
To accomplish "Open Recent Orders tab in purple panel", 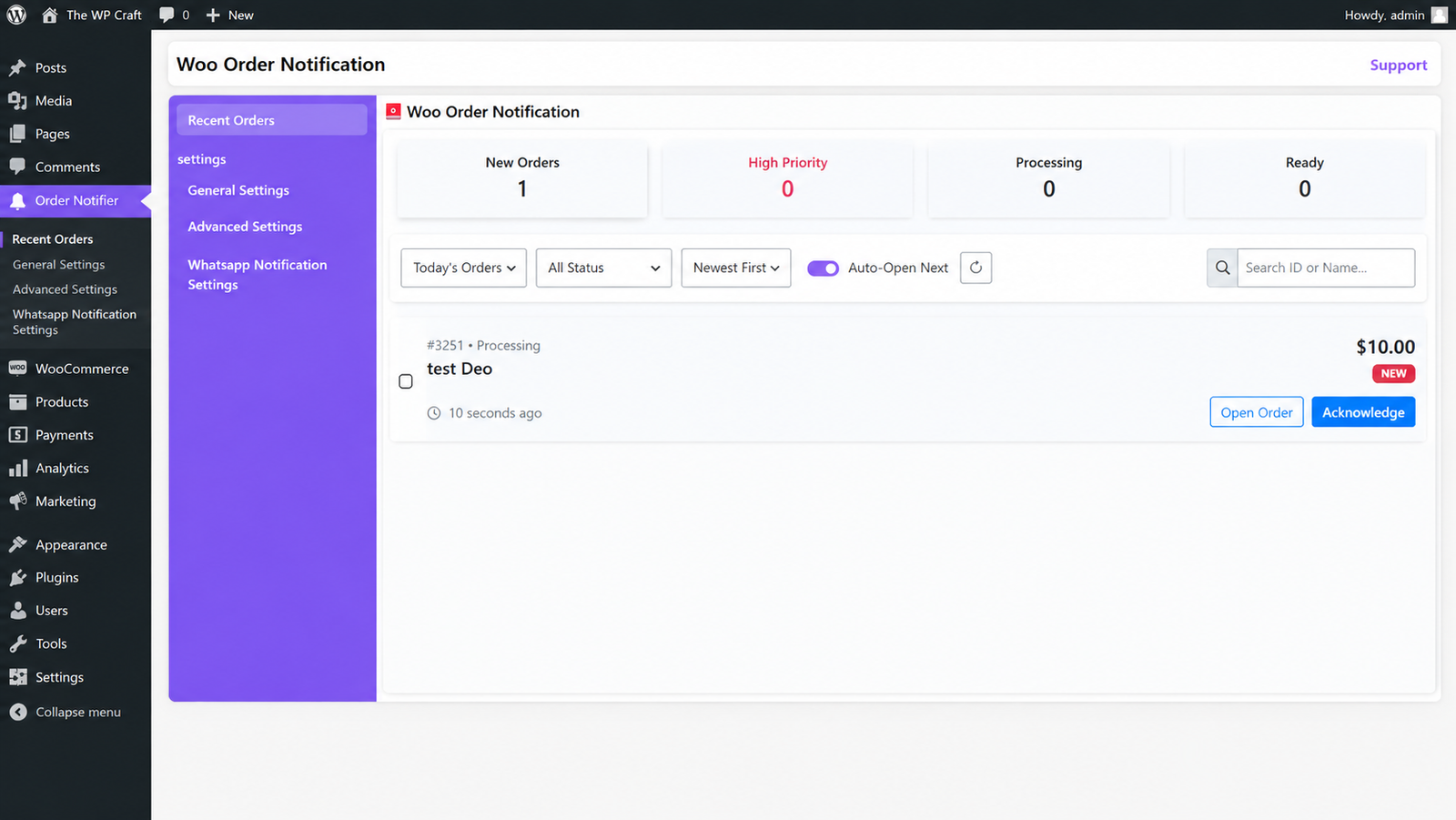I will tap(271, 120).
